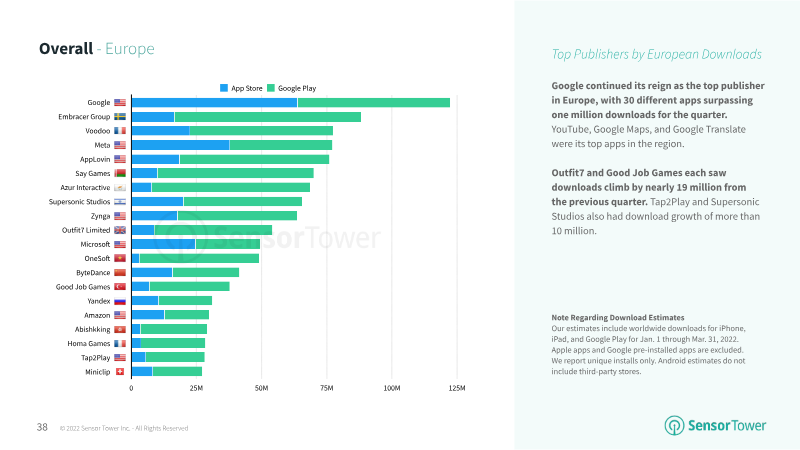The image size is (800, 450).
Task: Click the Turkey flag next to Good Job Games
Action: pyautogui.click(x=120, y=287)
